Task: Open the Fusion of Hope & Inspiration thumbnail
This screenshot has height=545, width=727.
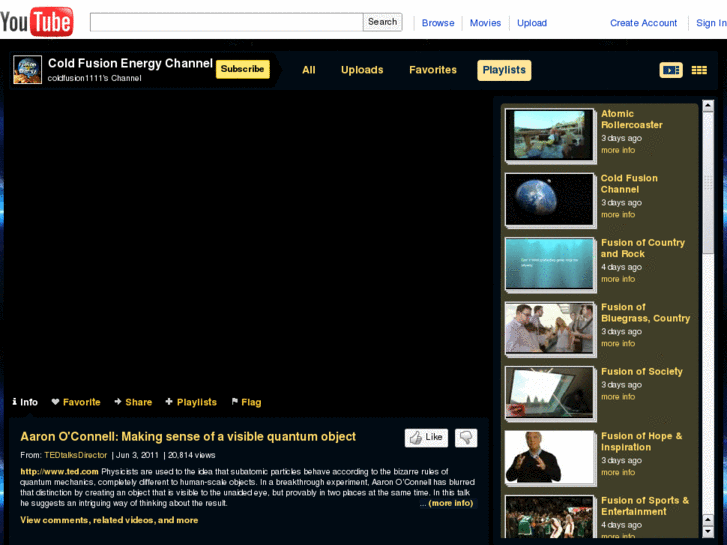Action: pos(549,457)
